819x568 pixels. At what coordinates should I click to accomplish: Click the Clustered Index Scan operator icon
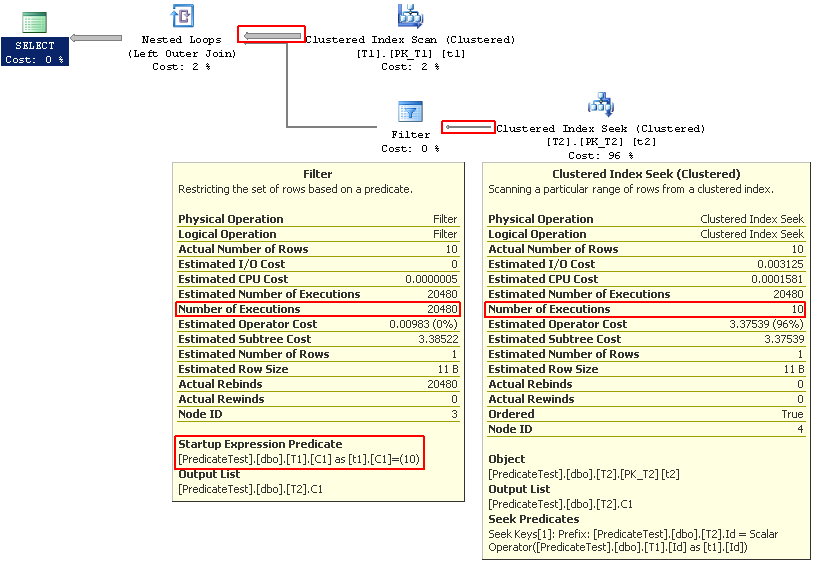tap(410, 16)
